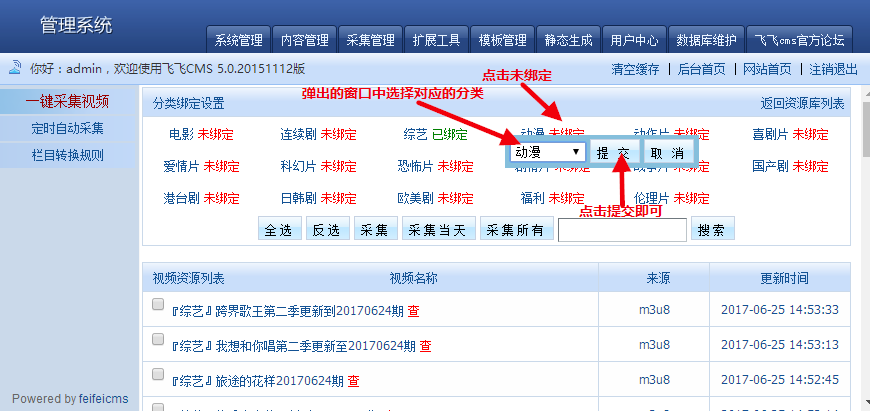Open the 采集管理 menu tab
The height and width of the screenshot is (411, 870).
click(x=370, y=41)
